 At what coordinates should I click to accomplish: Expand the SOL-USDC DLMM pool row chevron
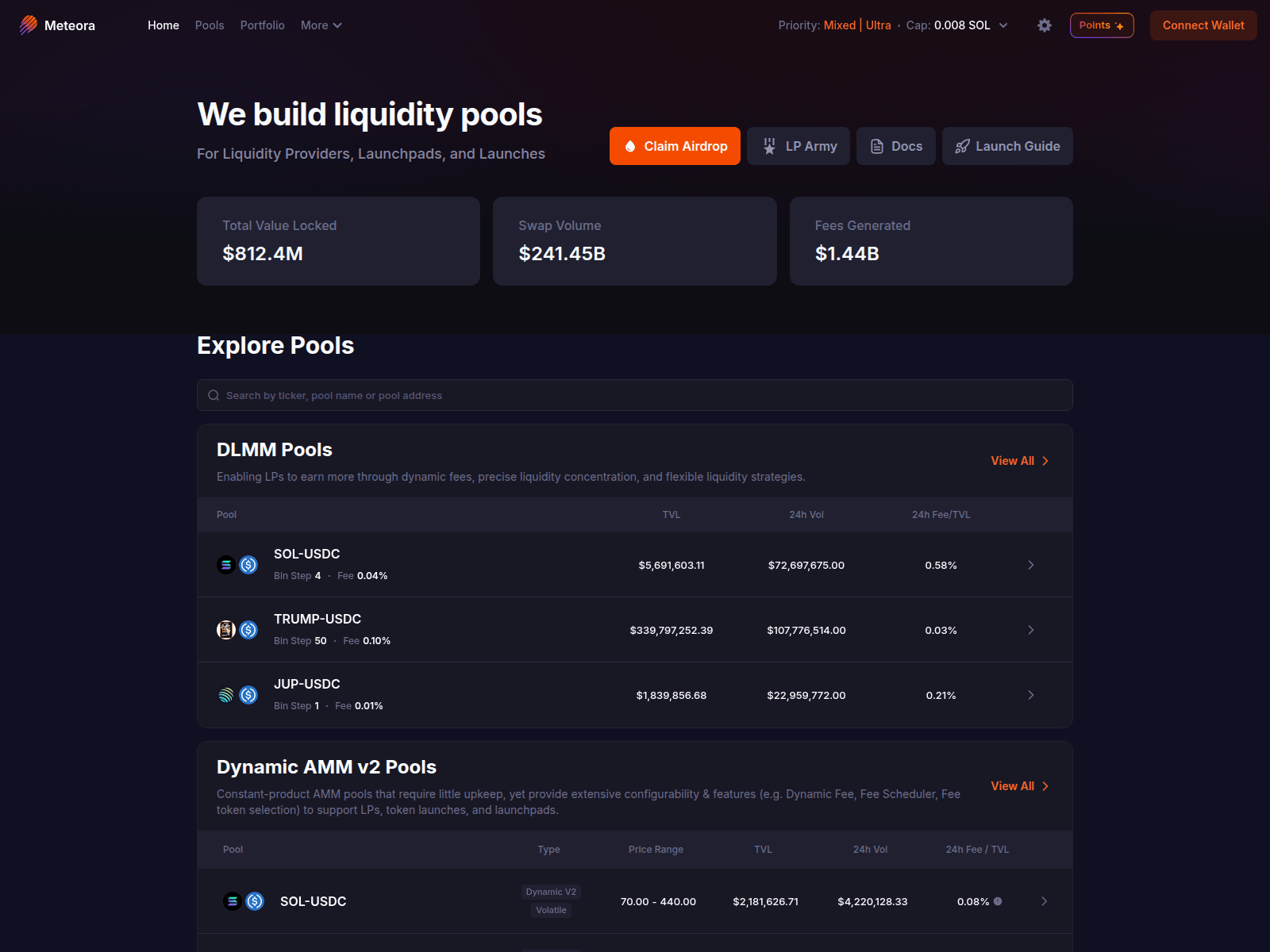coord(1031,565)
